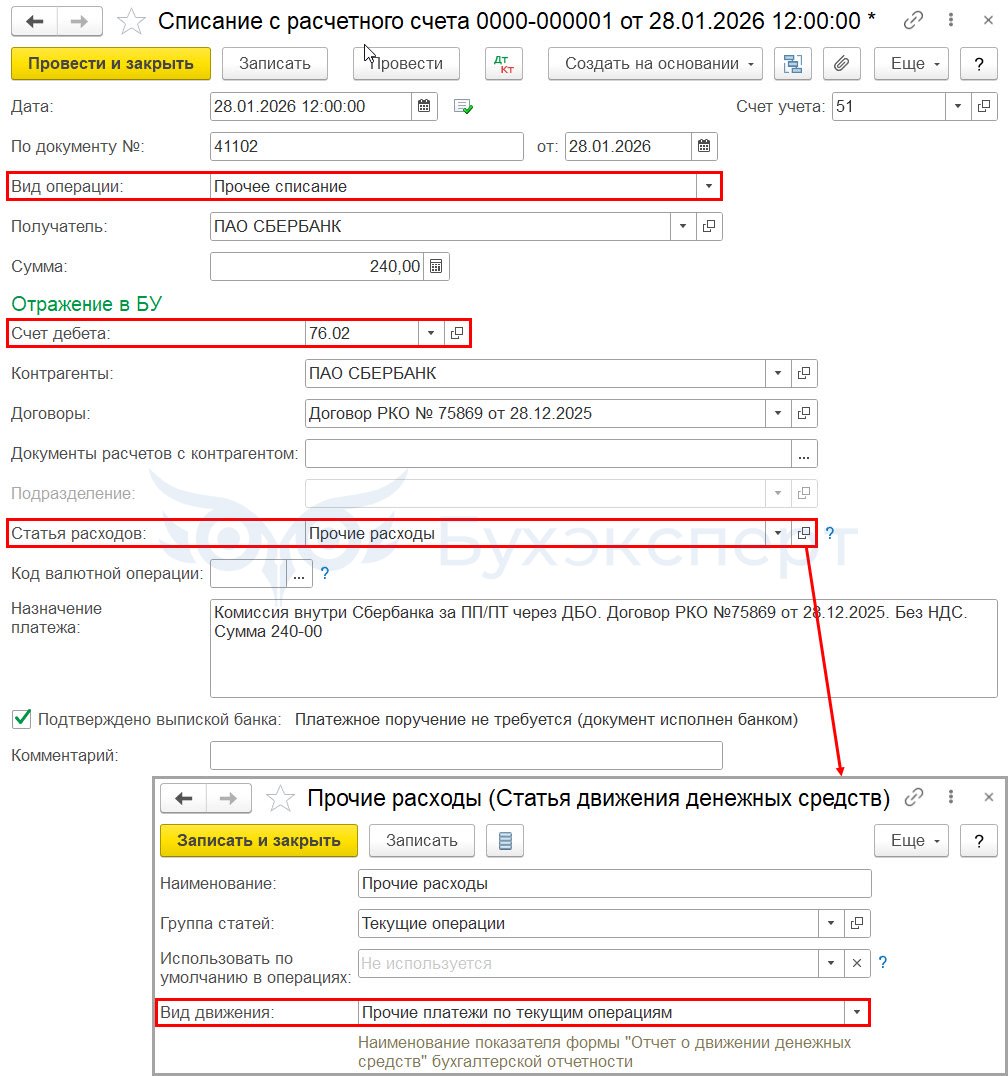The image size is (1008, 1076).
Task: Open the document structure icon
Action: click(793, 64)
